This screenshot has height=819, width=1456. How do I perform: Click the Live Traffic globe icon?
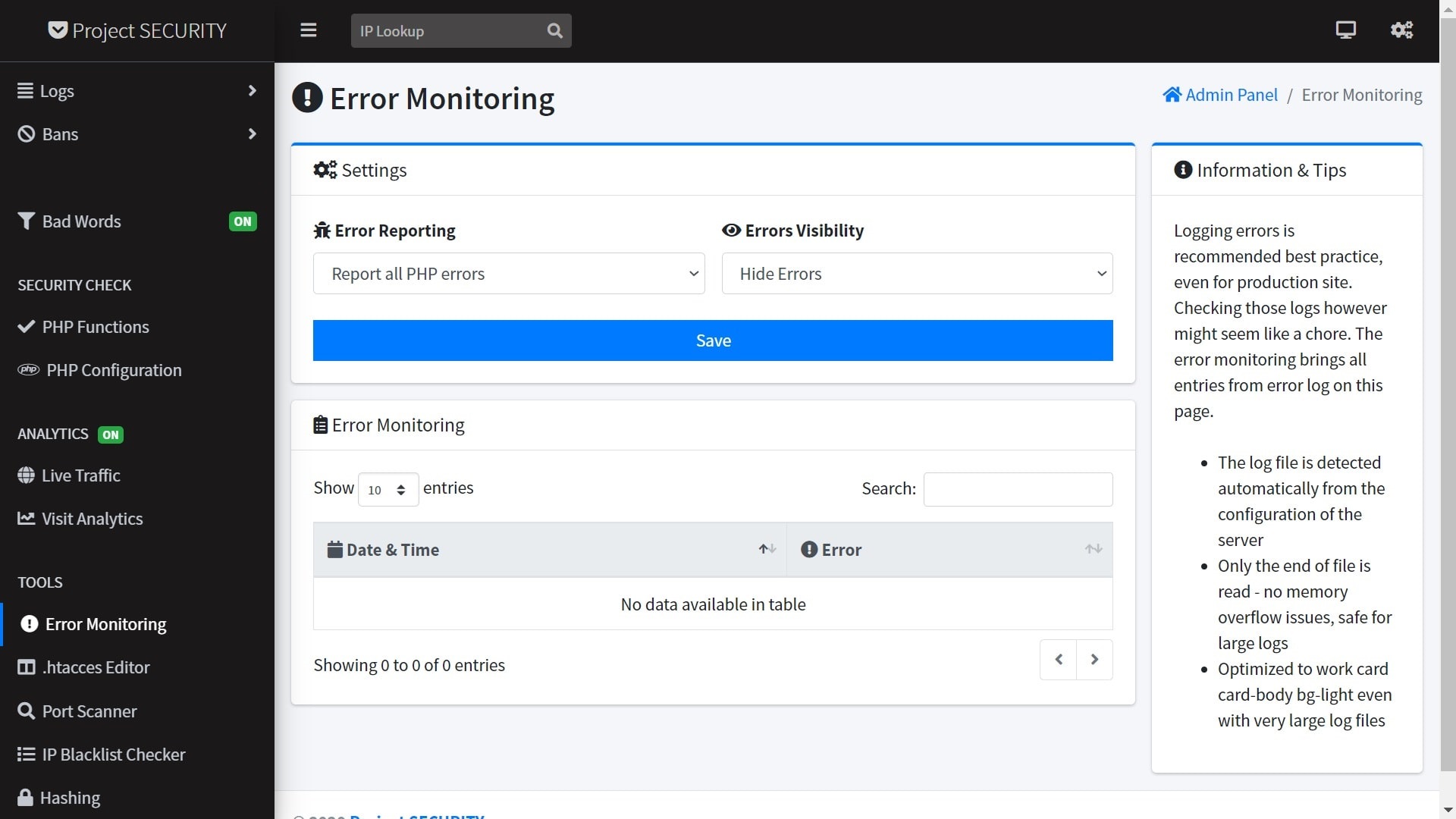25,475
